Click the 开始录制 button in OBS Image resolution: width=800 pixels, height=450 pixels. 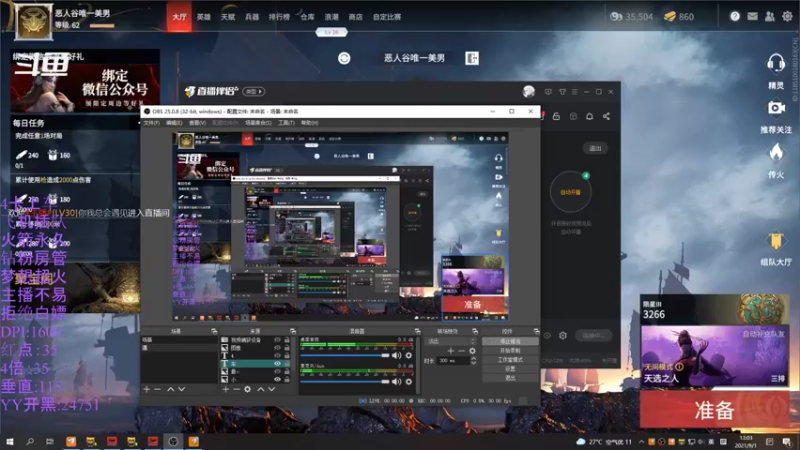click(510, 351)
